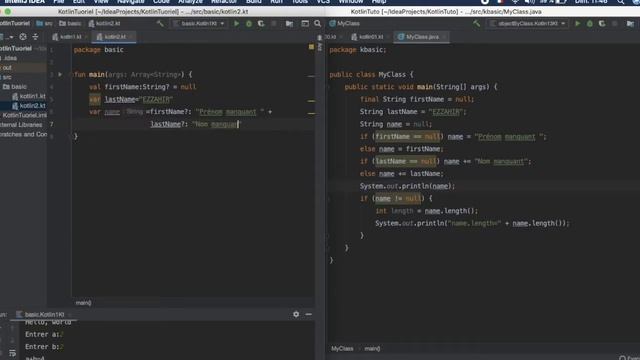Expand Scratches and Consoles node
Viewport: 640px width, 360px height.
pyautogui.click(x=24, y=134)
